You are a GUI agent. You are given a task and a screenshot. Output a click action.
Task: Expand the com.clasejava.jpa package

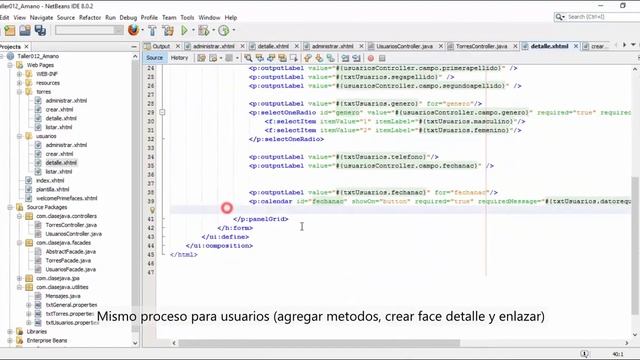coord(19,278)
